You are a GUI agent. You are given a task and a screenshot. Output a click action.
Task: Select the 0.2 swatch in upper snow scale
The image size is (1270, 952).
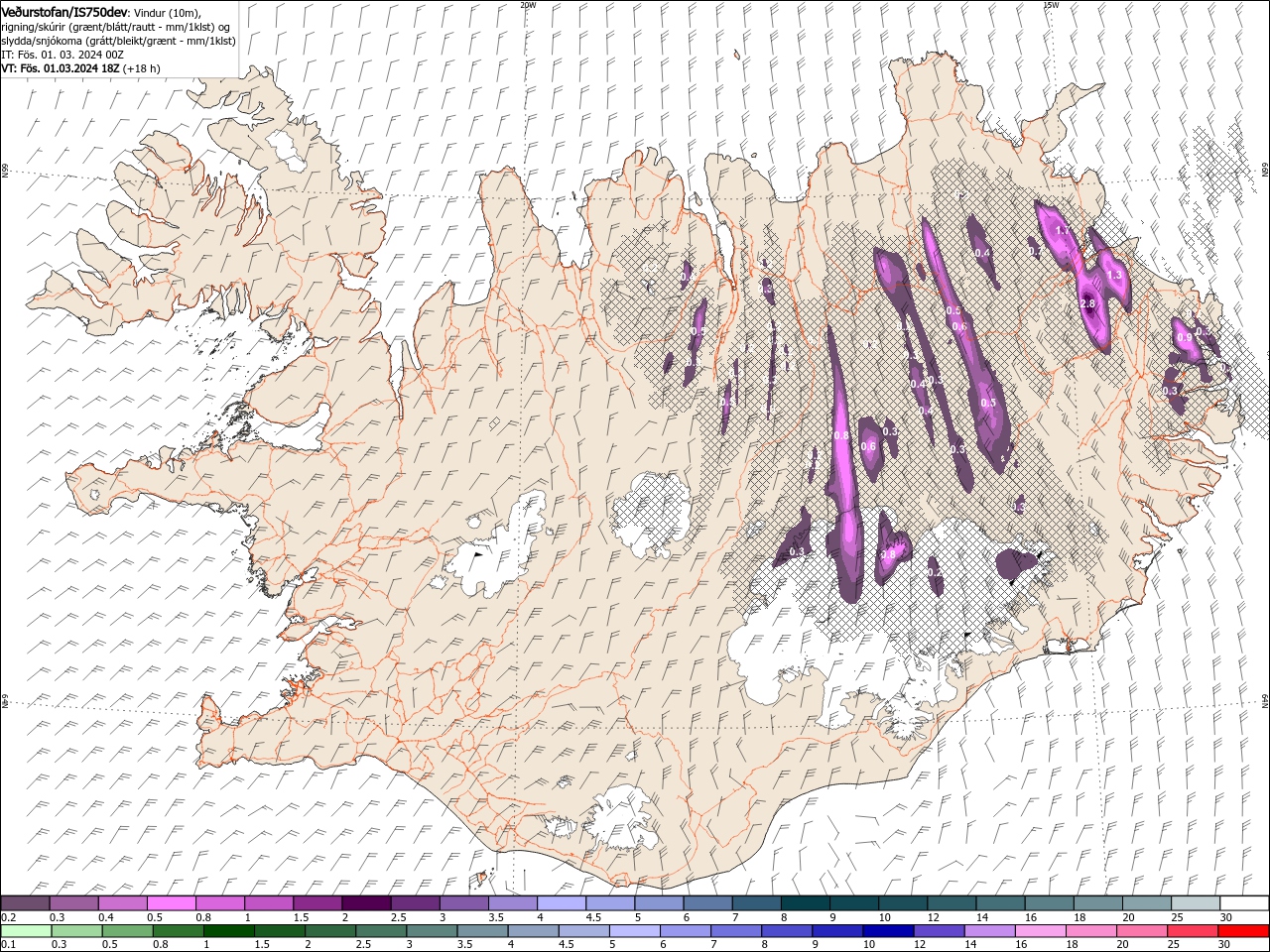(25, 903)
